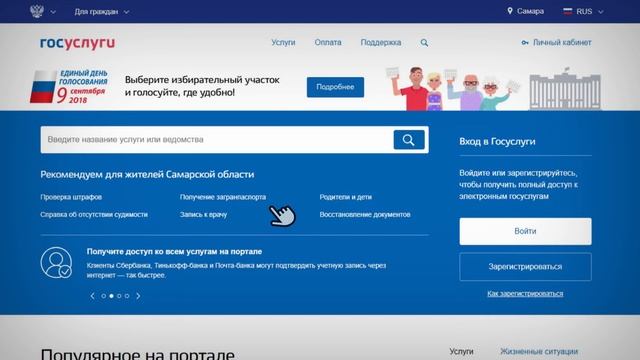Open the Запись к врачу link
Screen dimensions: 640x360
pyautogui.click(x=203, y=215)
